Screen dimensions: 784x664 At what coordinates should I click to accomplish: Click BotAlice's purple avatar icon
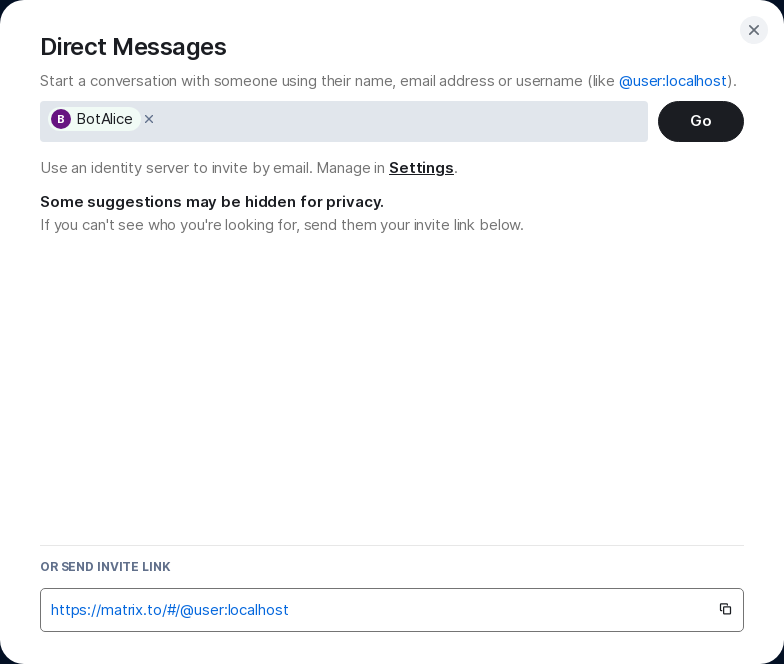pyautogui.click(x=61, y=119)
